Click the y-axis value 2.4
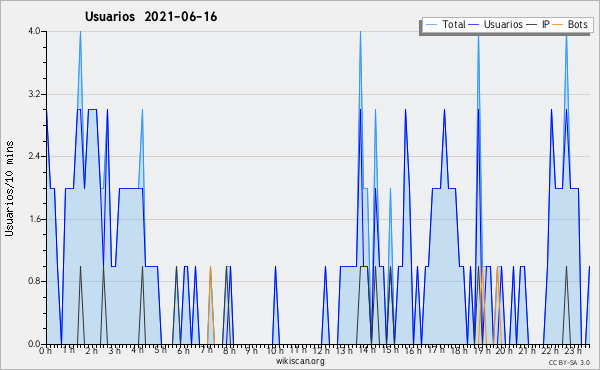Screen dimensions: 600x370 tap(34, 156)
